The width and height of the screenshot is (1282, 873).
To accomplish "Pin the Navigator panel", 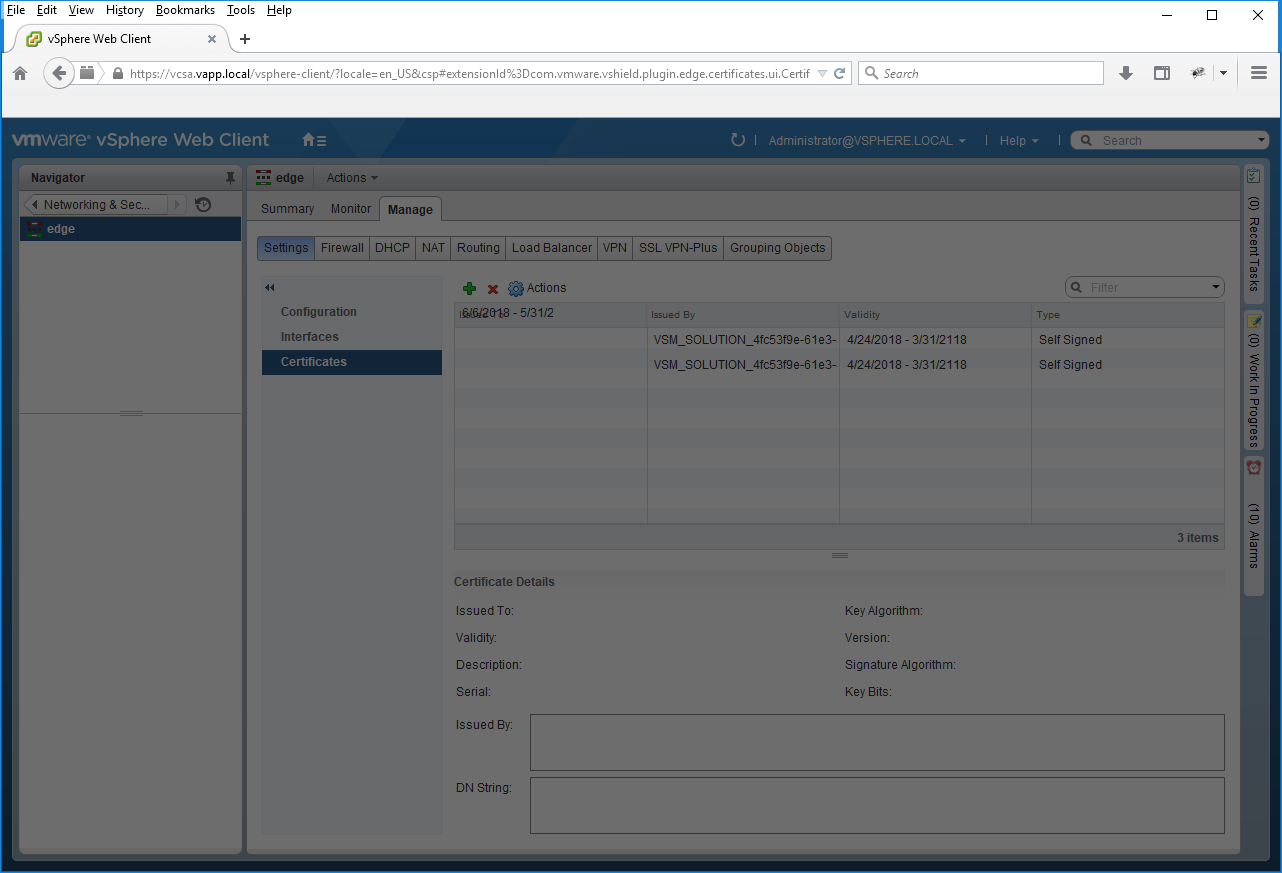I will tap(230, 178).
